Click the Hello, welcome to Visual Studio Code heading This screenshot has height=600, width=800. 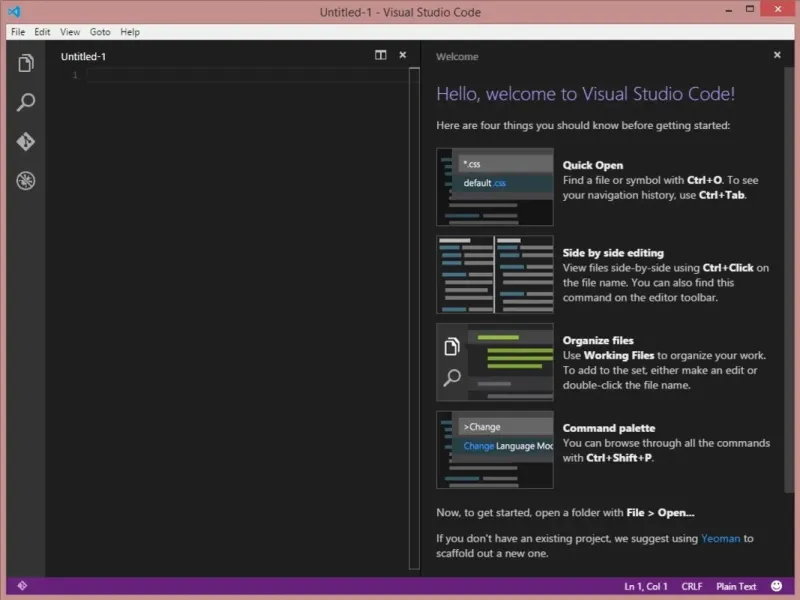(x=585, y=94)
